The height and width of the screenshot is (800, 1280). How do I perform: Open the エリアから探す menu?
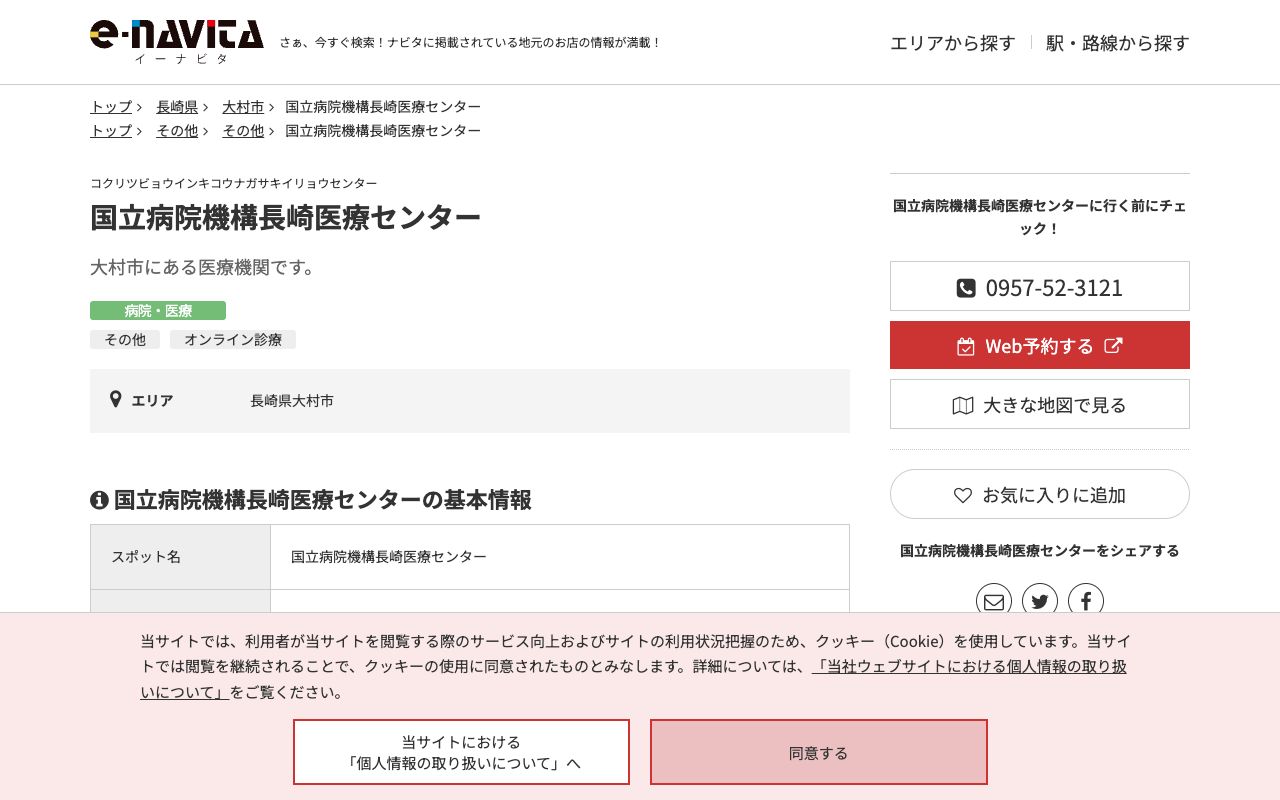click(x=952, y=43)
